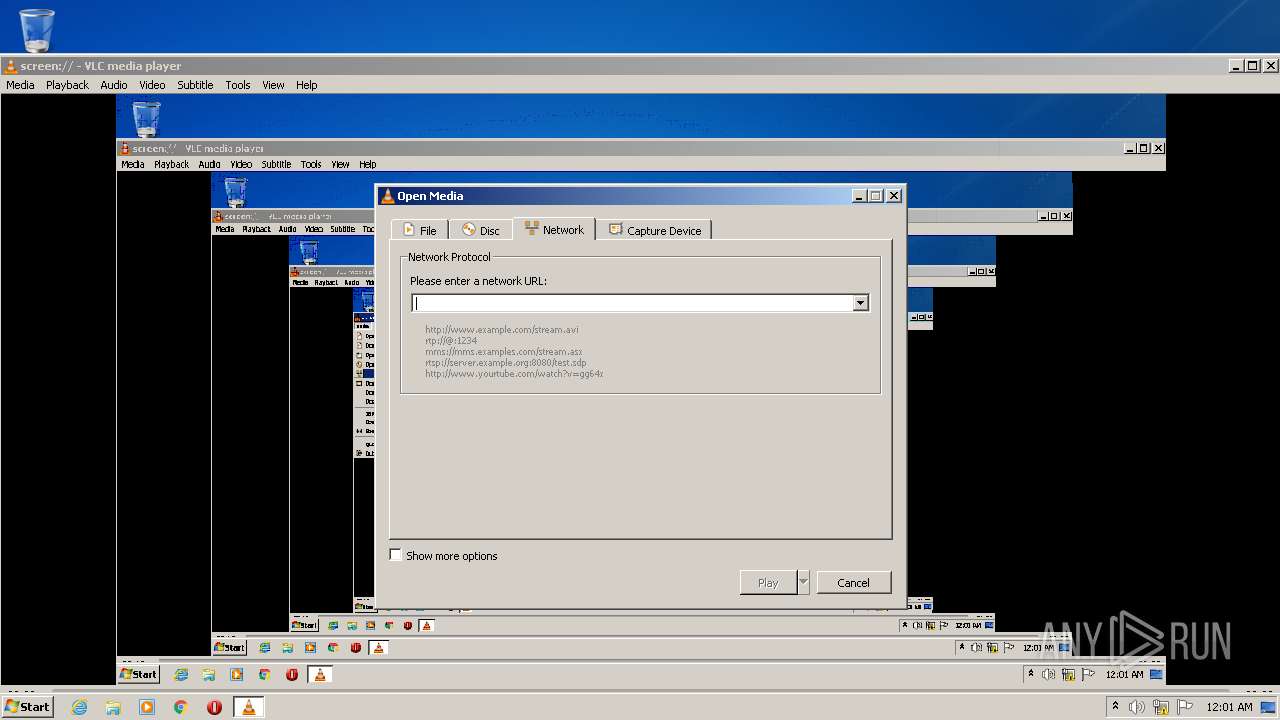Viewport: 1280px width, 720px height.
Task: Minimize the Open Media dialog
Action: [x=859, y=196]
